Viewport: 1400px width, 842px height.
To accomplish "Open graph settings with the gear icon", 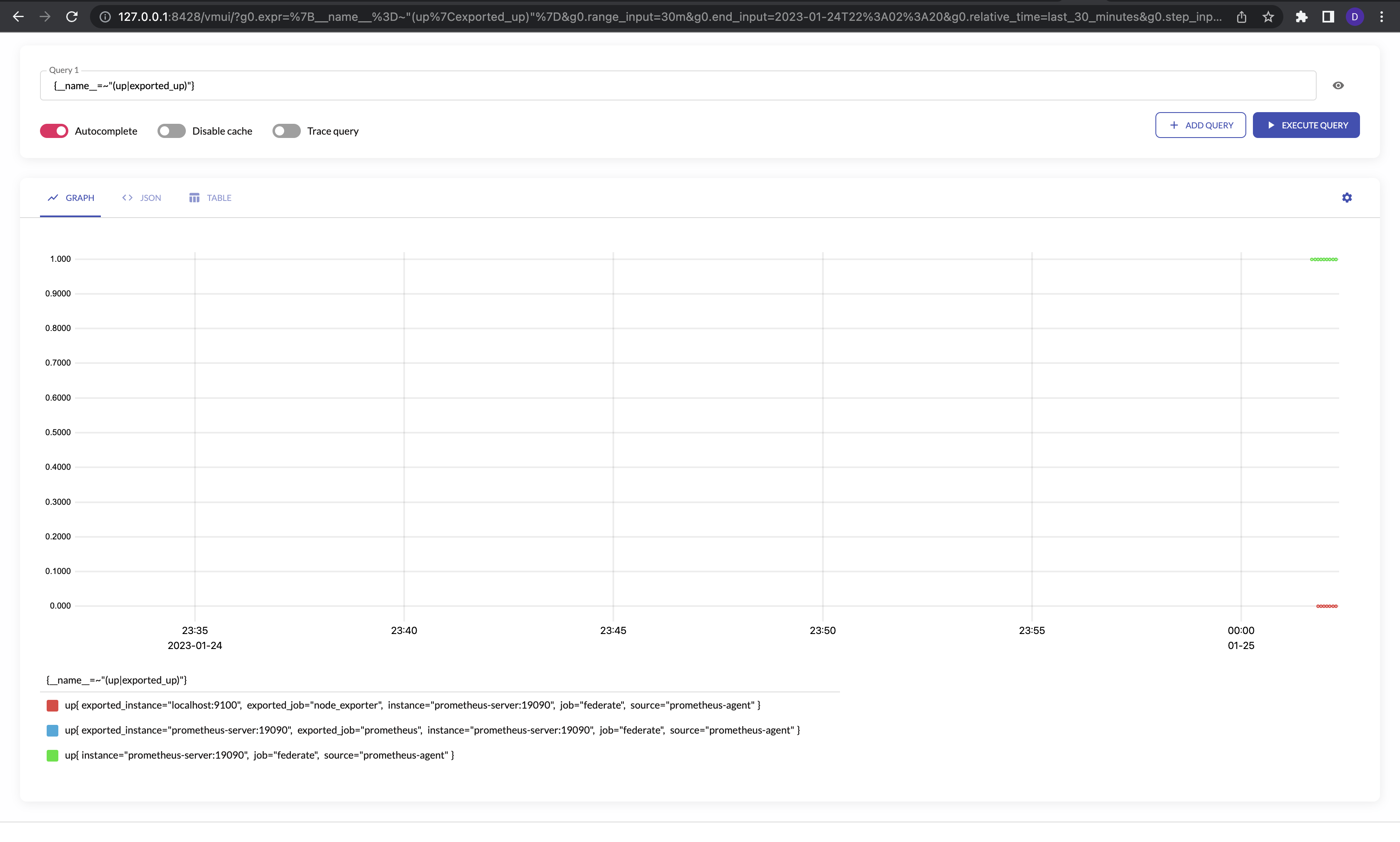I will point(1347,198).
